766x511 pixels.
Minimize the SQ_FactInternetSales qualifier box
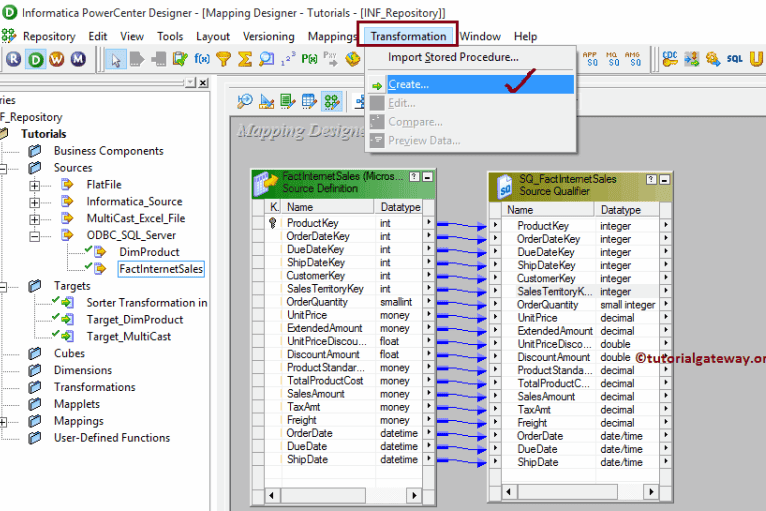664,180
